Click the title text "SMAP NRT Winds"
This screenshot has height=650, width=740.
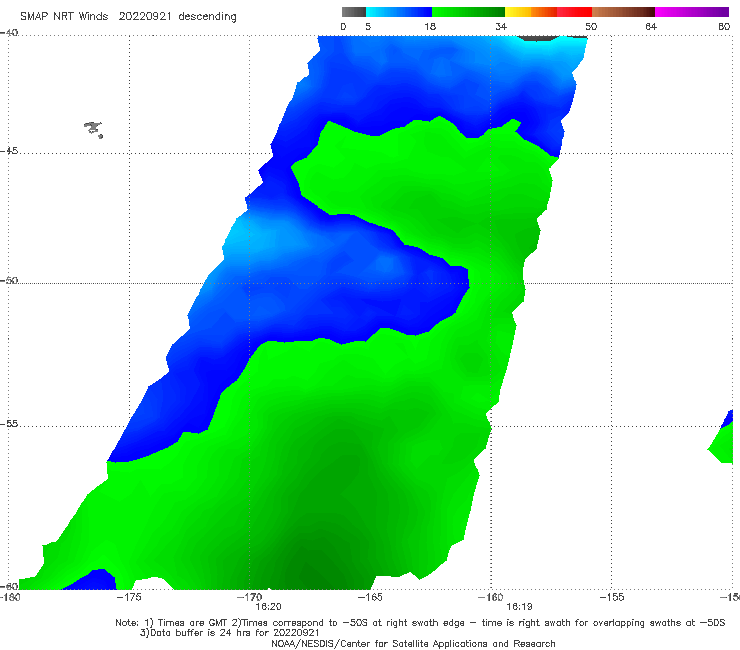coord(64,17)
